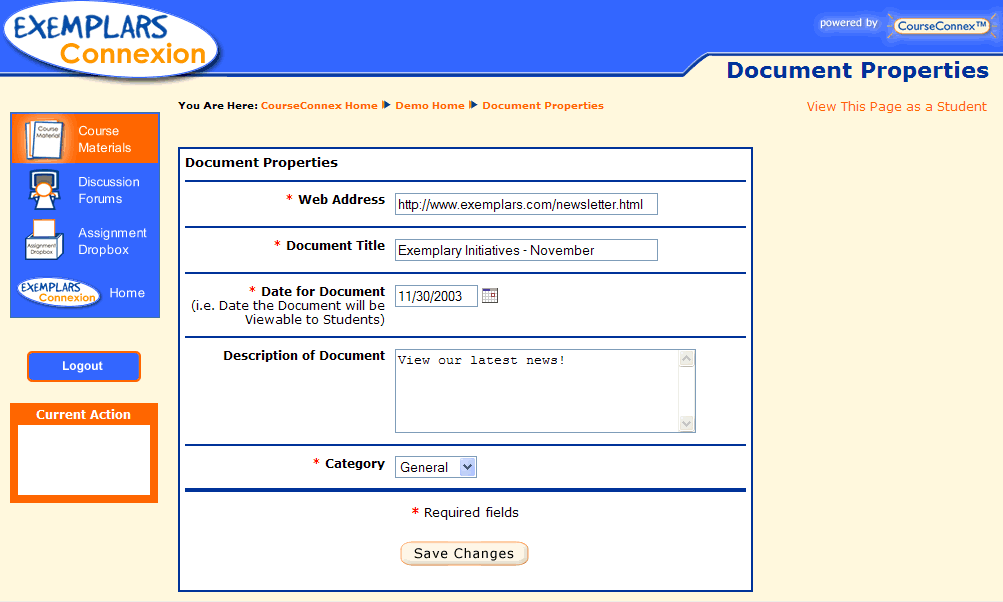Open Course Materials from sidebar menu
This screenshot has height=602, width=1003.
click(x=105, y=139)
